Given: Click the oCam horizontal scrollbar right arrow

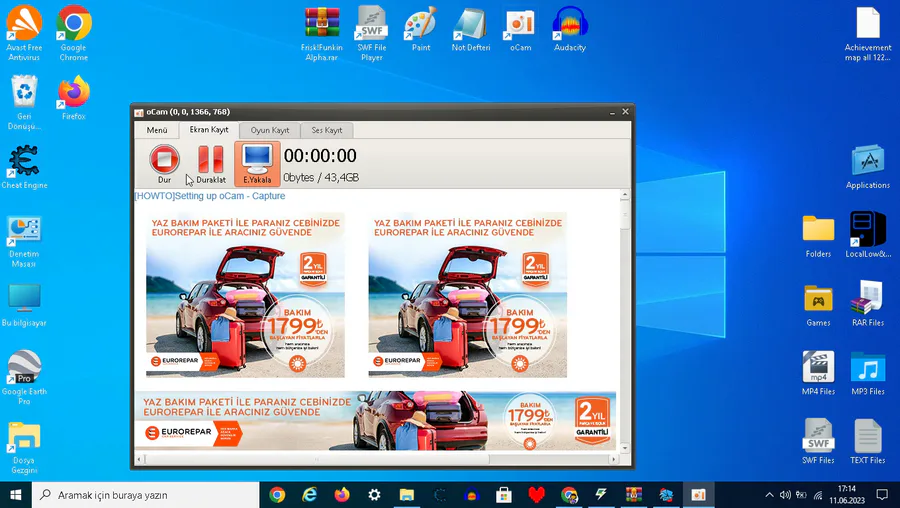Looking at the screenshot, I should (614, 459).
